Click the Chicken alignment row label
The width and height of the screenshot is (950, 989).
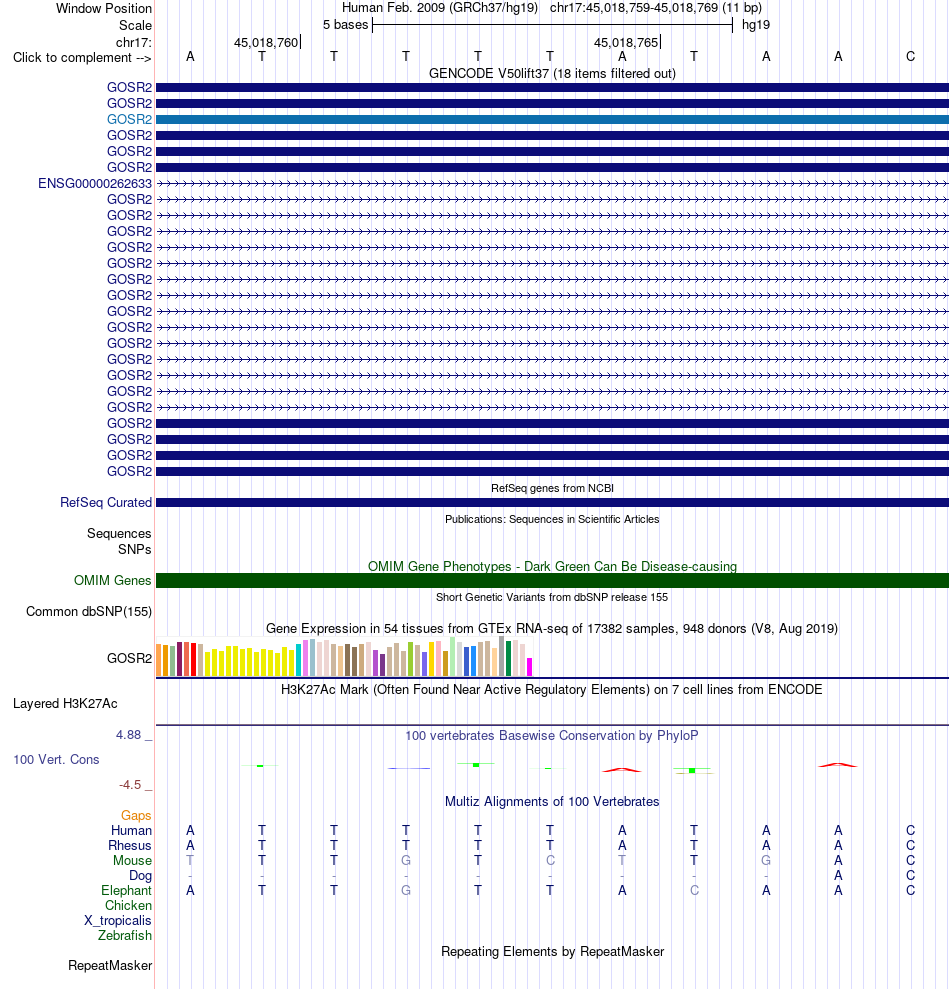tap(128, 906)
